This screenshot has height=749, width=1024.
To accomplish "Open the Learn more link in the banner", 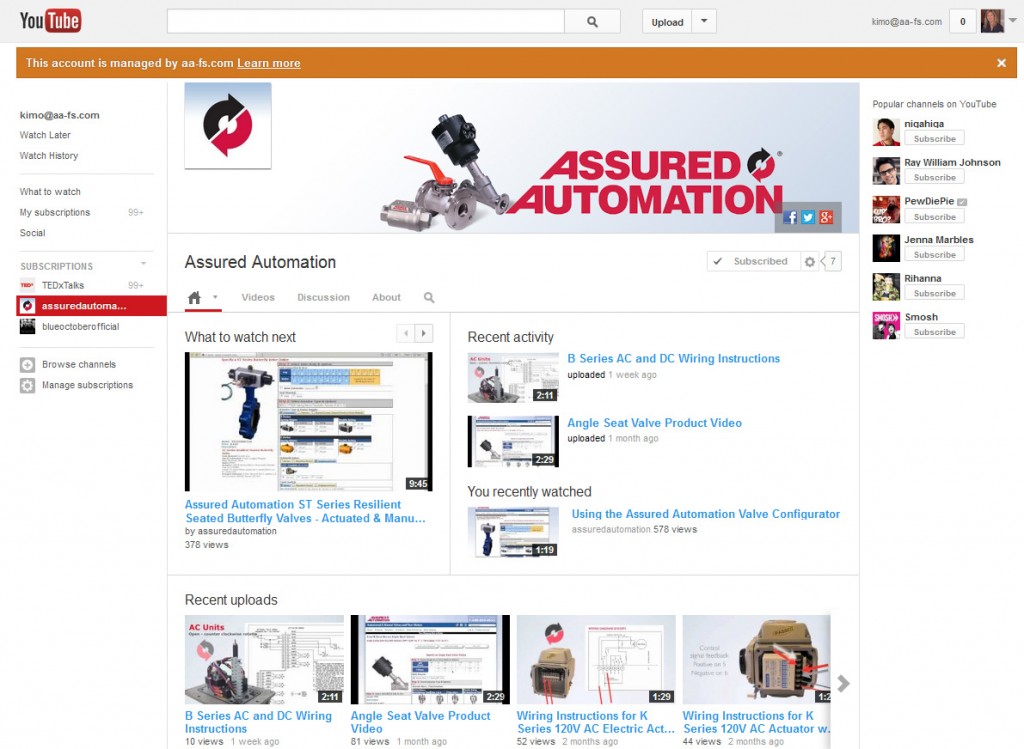I will click(x=268, y=62).
